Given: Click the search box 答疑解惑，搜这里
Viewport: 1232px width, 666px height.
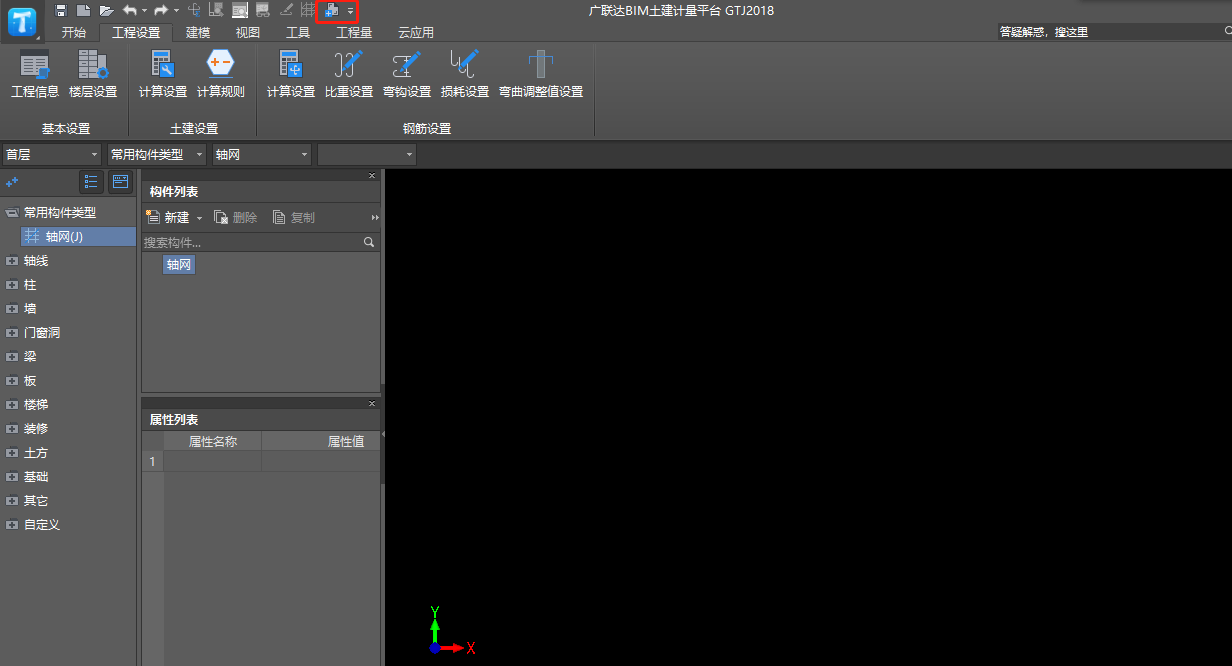Looking at the screenshot, I should pos(1114,32).
